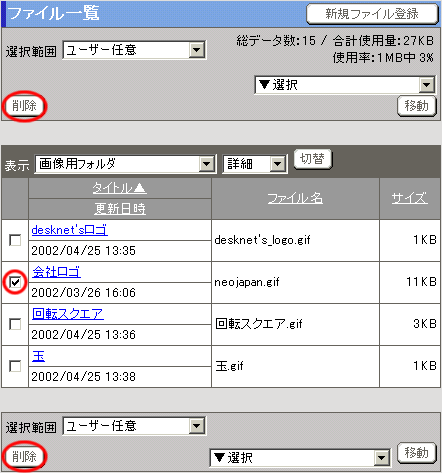Open the 回転スクエア title link

68,314
